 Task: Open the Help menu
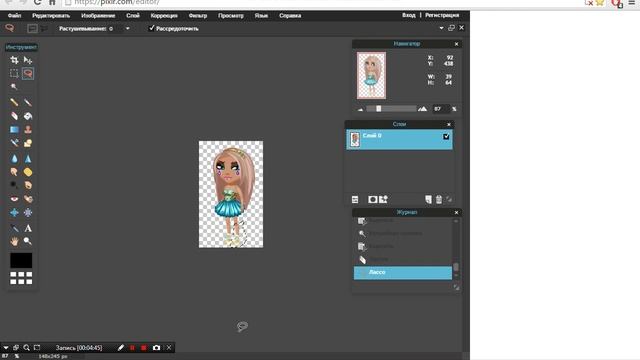pyautogui.click(x=290, y=16)
